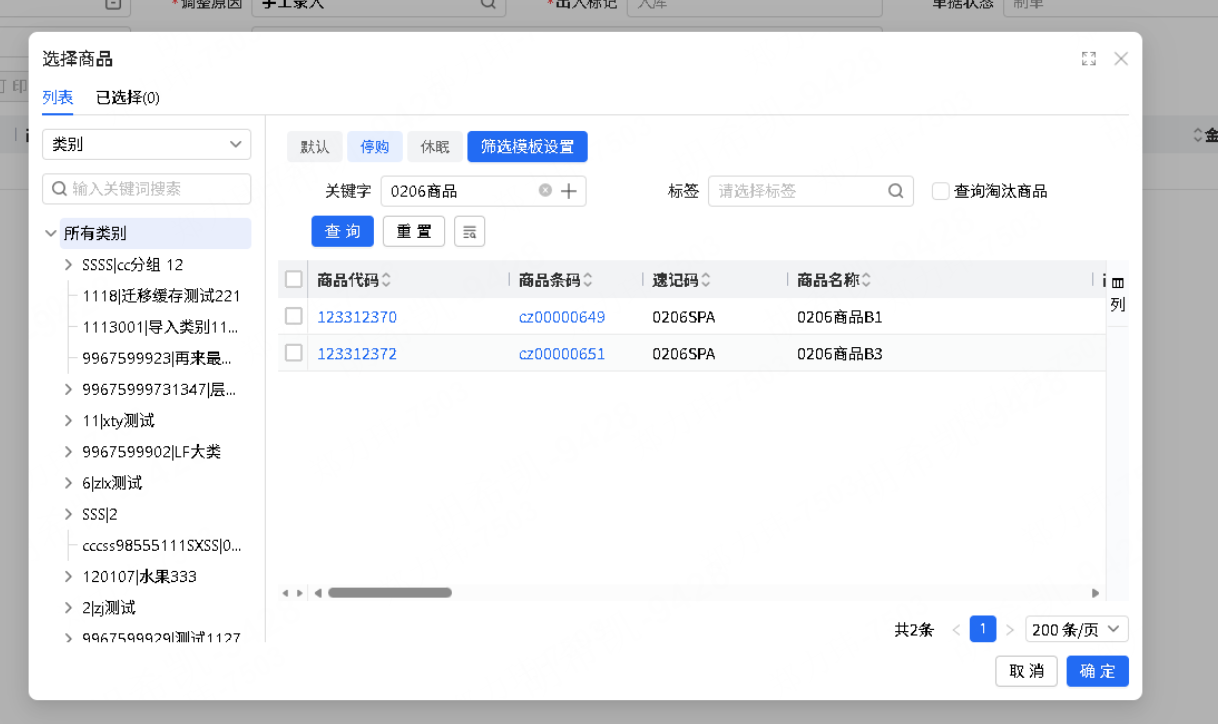Click the 重置 button
This screenshot has height=724, width=1218.
point(414,232)
